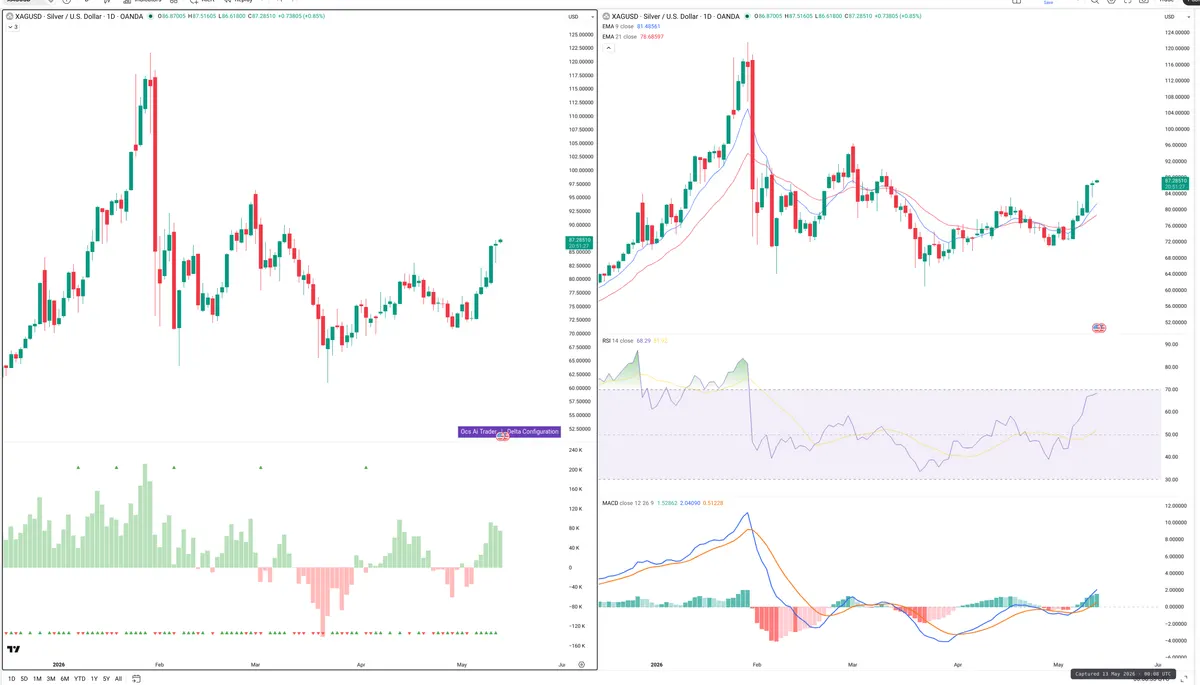Select the MACD close 12 26 9 legend

click(630, 503)
